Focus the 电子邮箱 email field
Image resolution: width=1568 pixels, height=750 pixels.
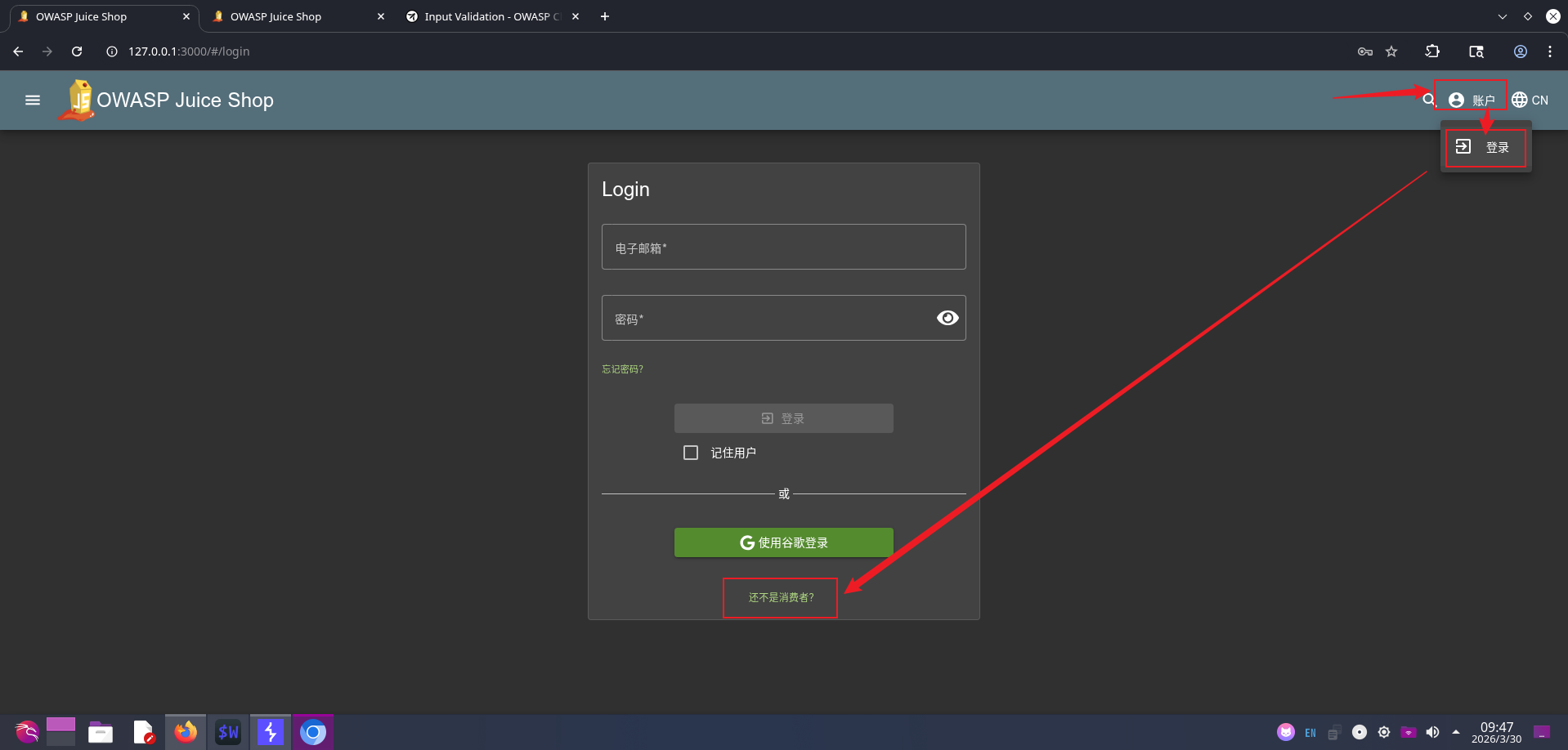[x=783, y=247]
